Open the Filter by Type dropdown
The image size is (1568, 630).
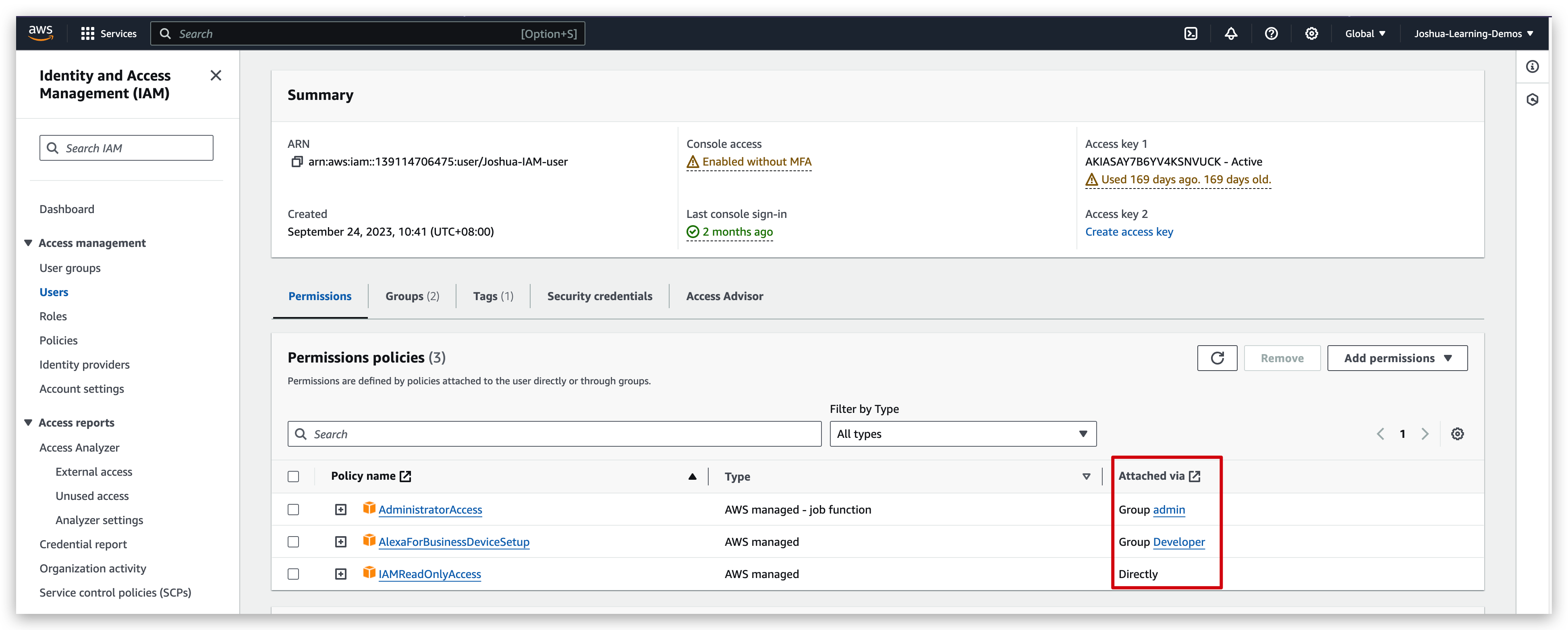(962, 434)
